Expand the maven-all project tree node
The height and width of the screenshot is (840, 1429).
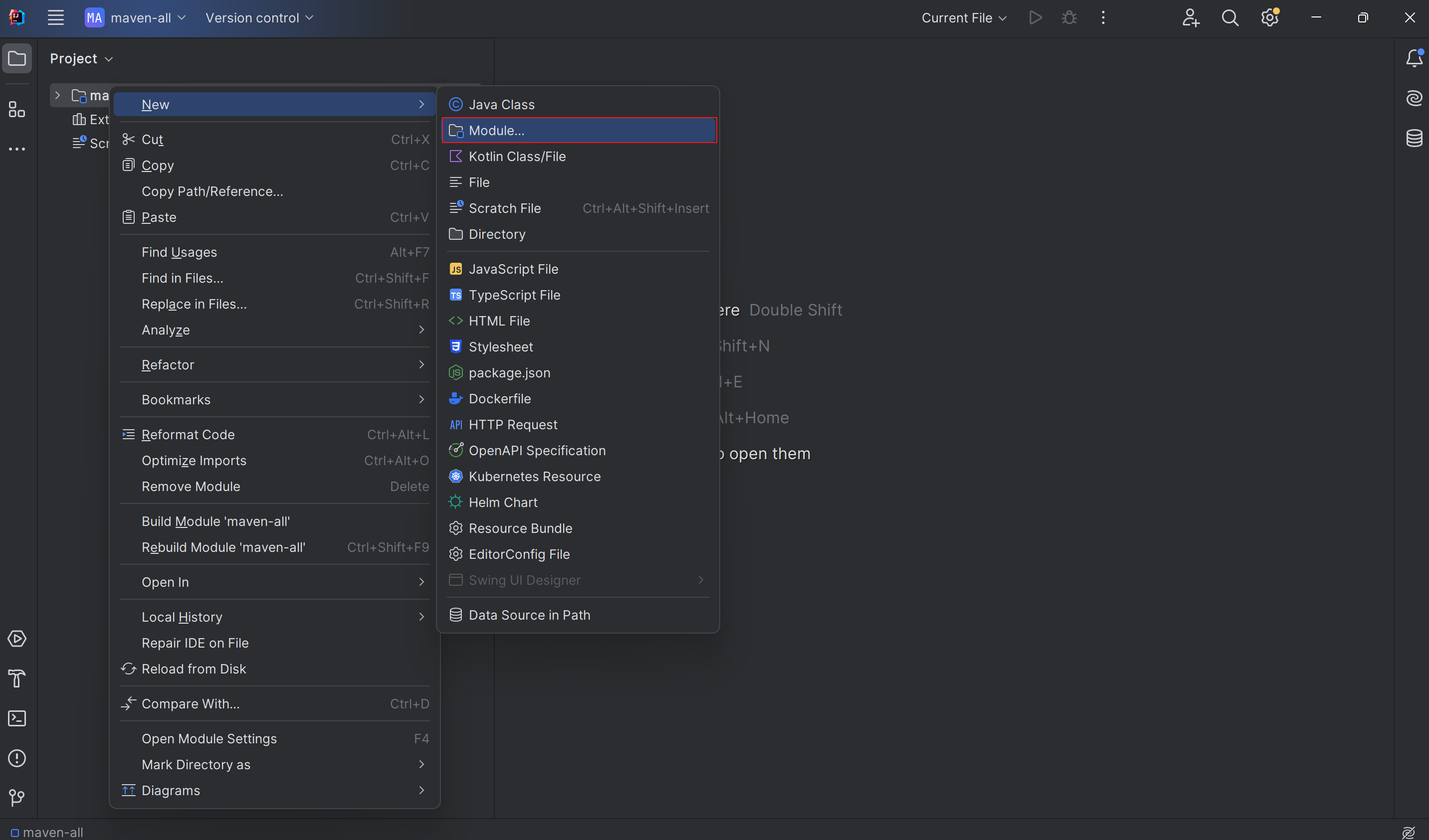[57, 95]
